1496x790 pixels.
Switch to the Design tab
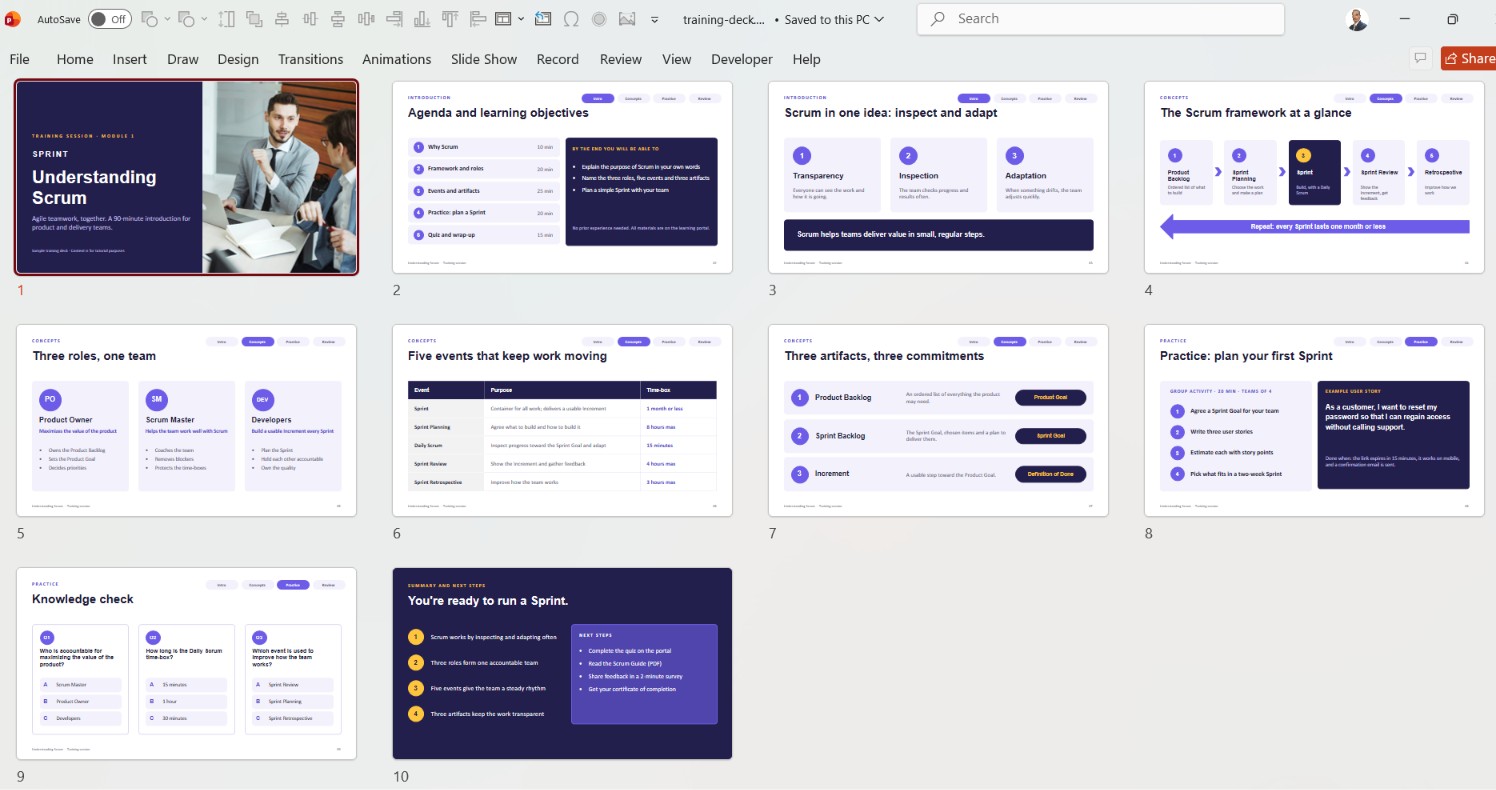(238, 59)
